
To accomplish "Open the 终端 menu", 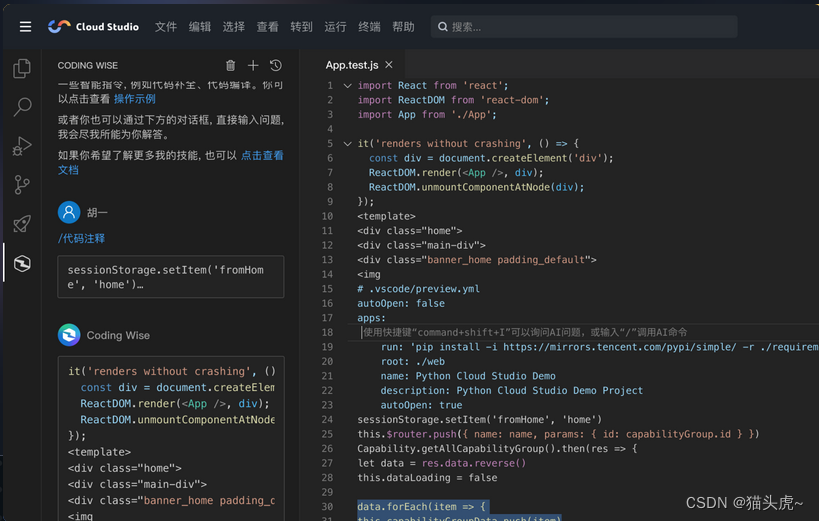I will tap(369, 27).
